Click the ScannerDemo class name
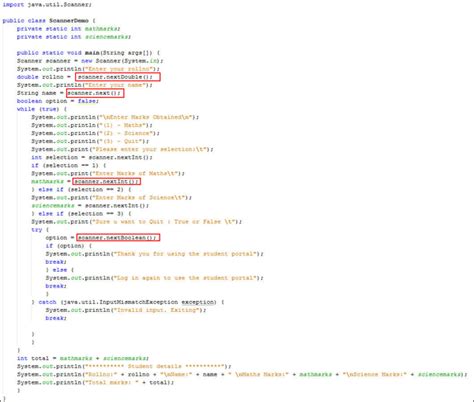The width and height of the screenshot is (474, 402). tap(69, 21)
